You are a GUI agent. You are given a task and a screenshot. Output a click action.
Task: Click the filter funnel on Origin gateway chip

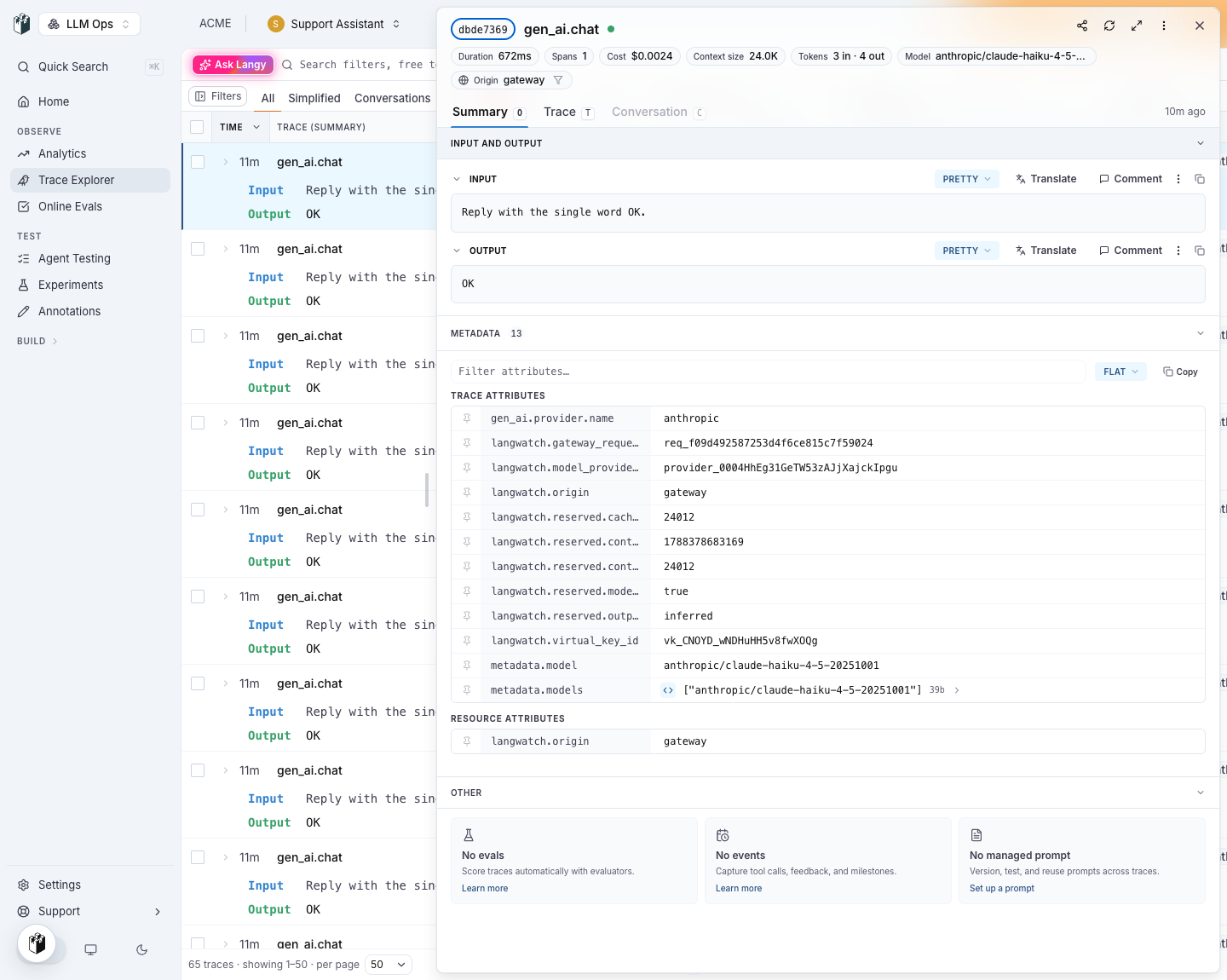[x=558, y=80]
